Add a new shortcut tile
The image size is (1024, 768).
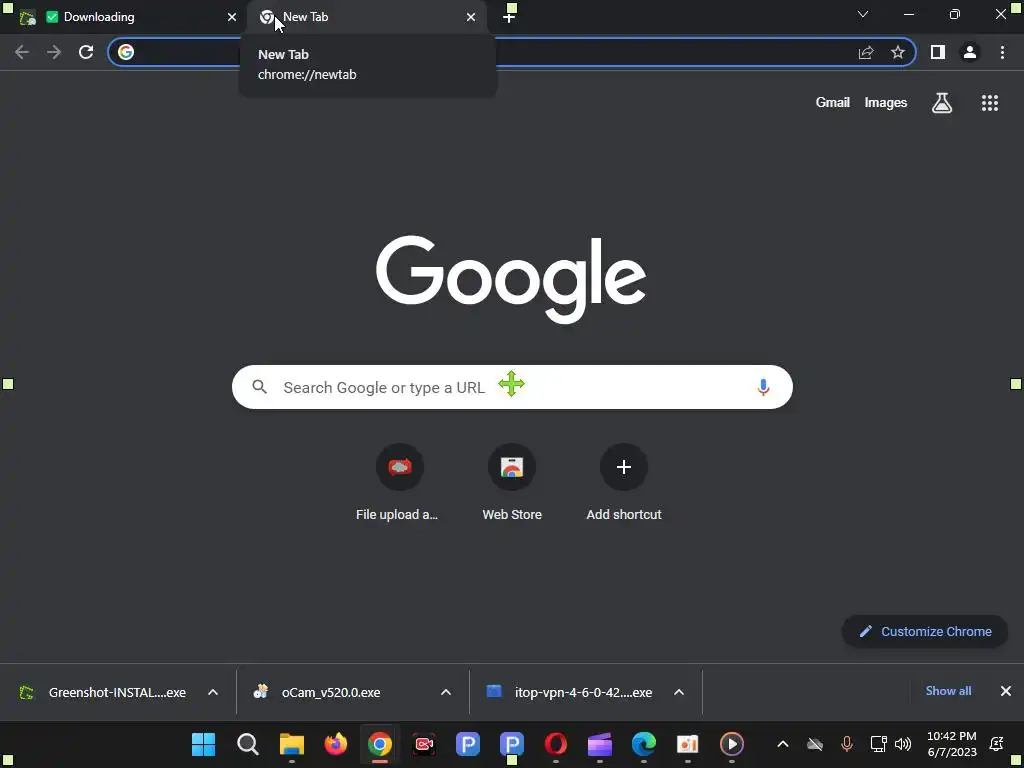(624, 481)
